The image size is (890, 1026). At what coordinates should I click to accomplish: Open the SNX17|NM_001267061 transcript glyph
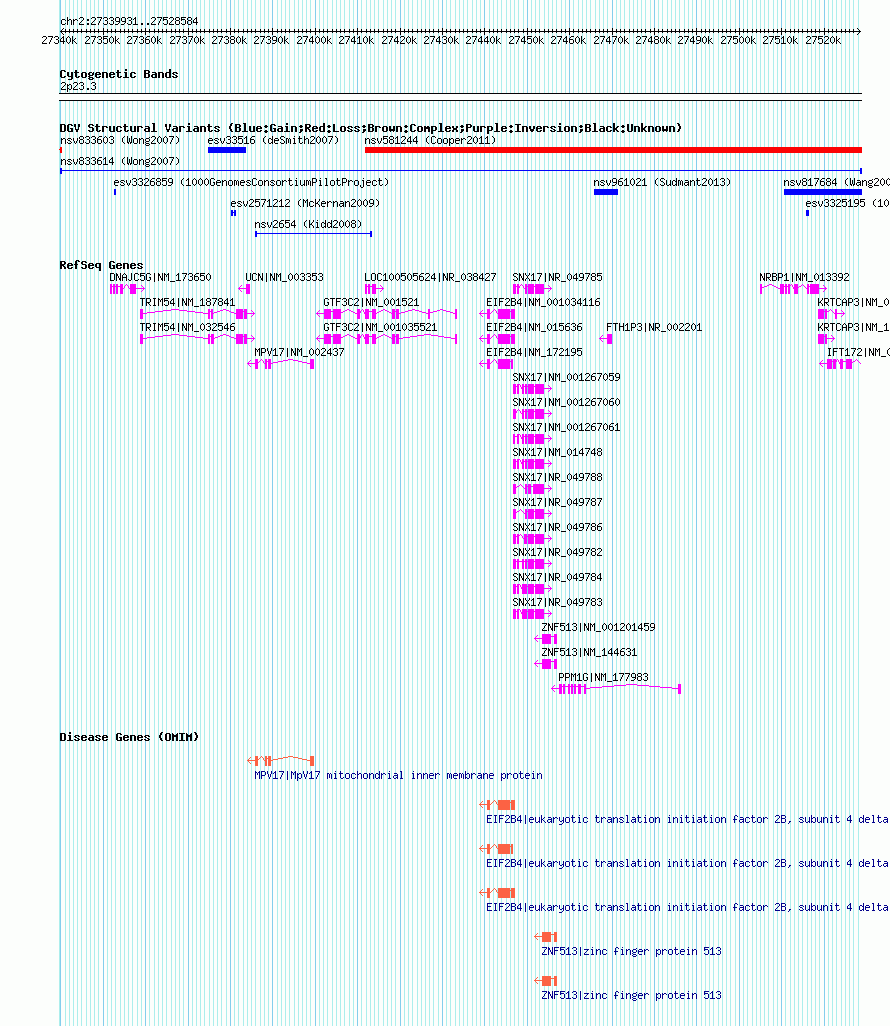pos(532,439)
